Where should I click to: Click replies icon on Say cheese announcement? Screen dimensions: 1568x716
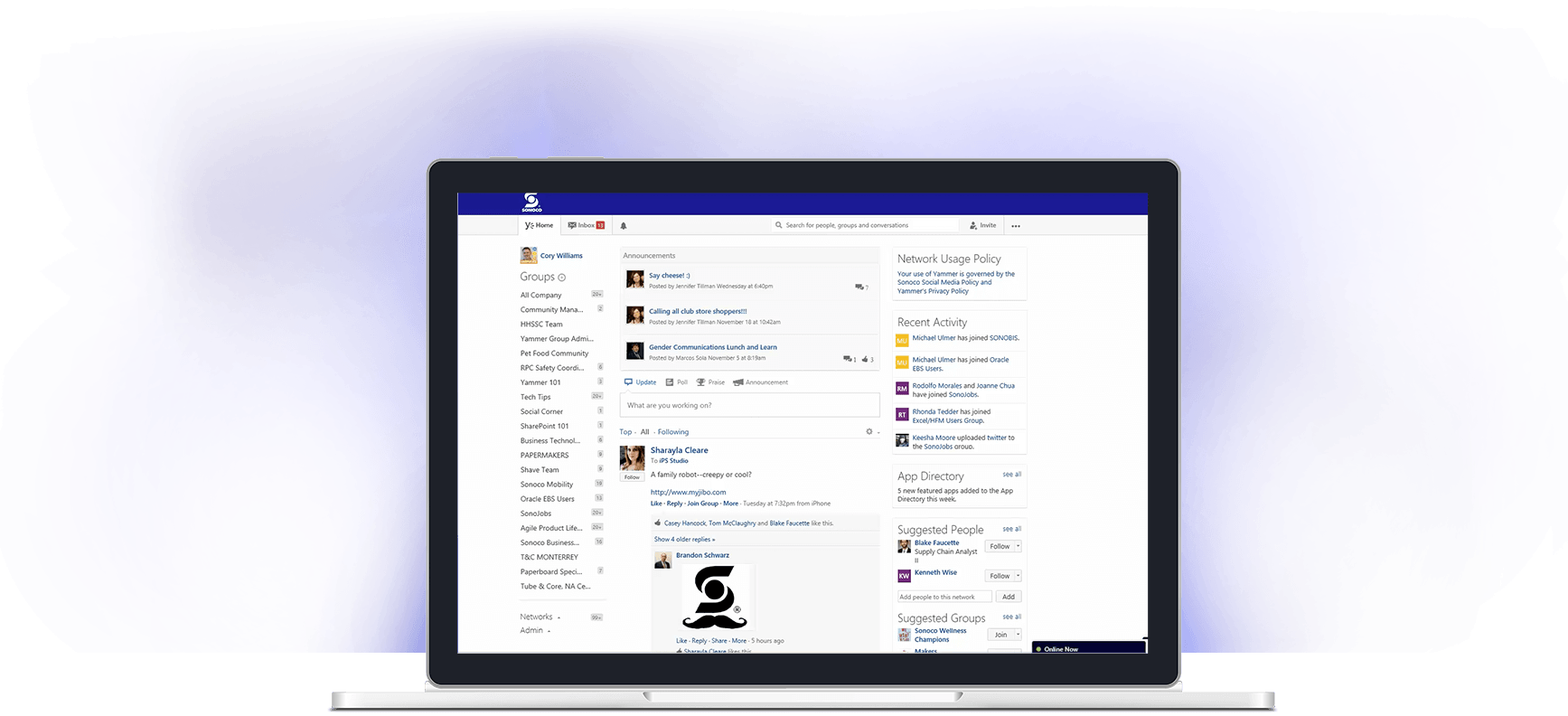[x=859, y=287]
